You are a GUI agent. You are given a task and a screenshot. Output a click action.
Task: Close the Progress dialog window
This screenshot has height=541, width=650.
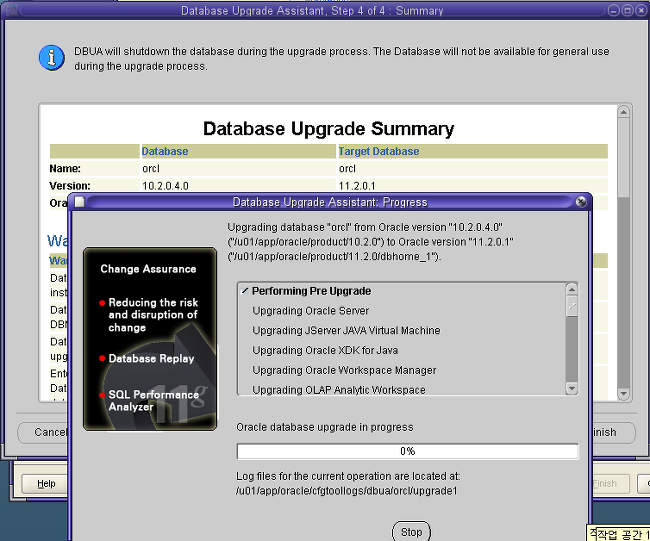(581, 202)
